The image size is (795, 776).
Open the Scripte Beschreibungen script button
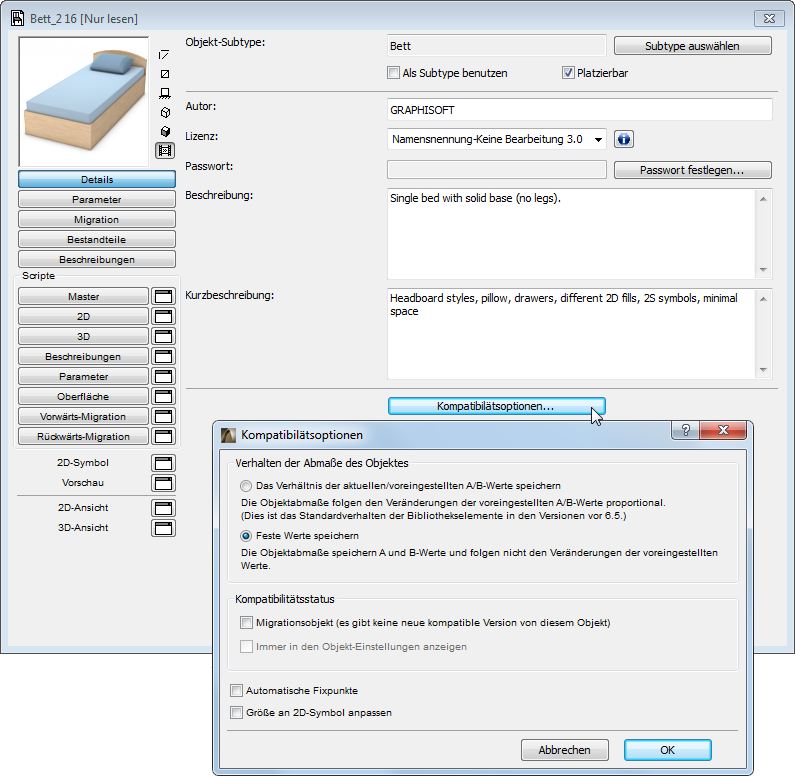(84, 356)
